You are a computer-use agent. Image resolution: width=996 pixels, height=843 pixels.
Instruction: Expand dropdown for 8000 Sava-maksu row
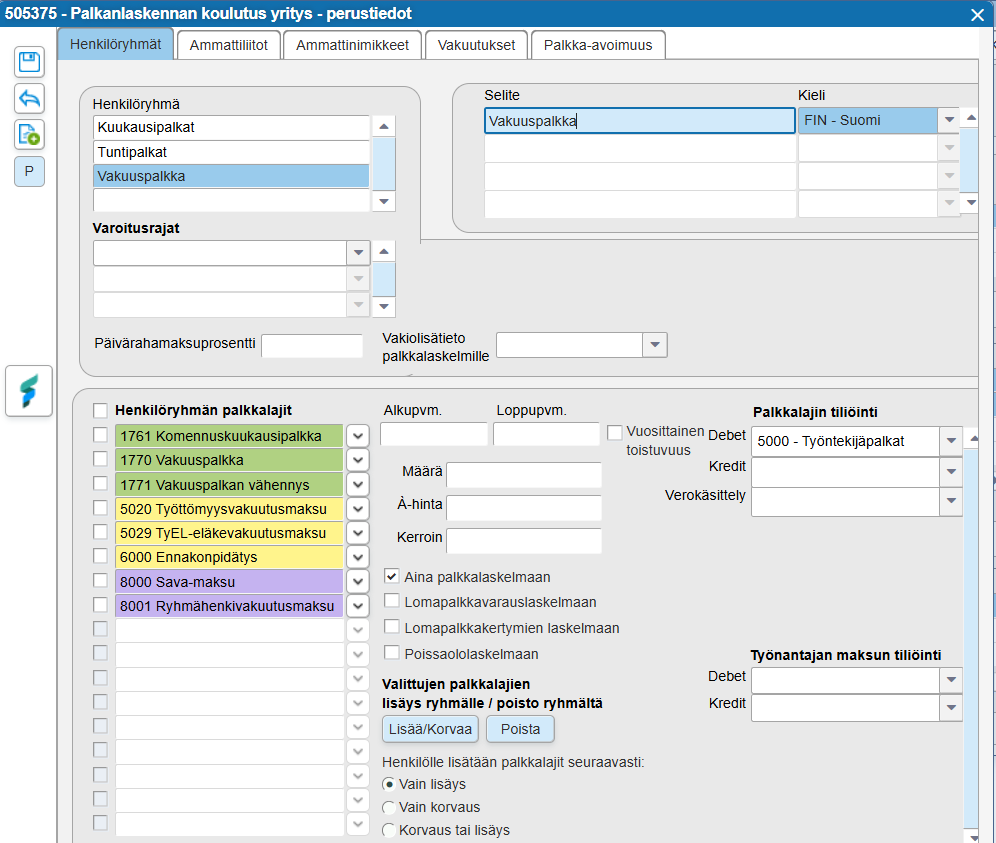point(358,581)
